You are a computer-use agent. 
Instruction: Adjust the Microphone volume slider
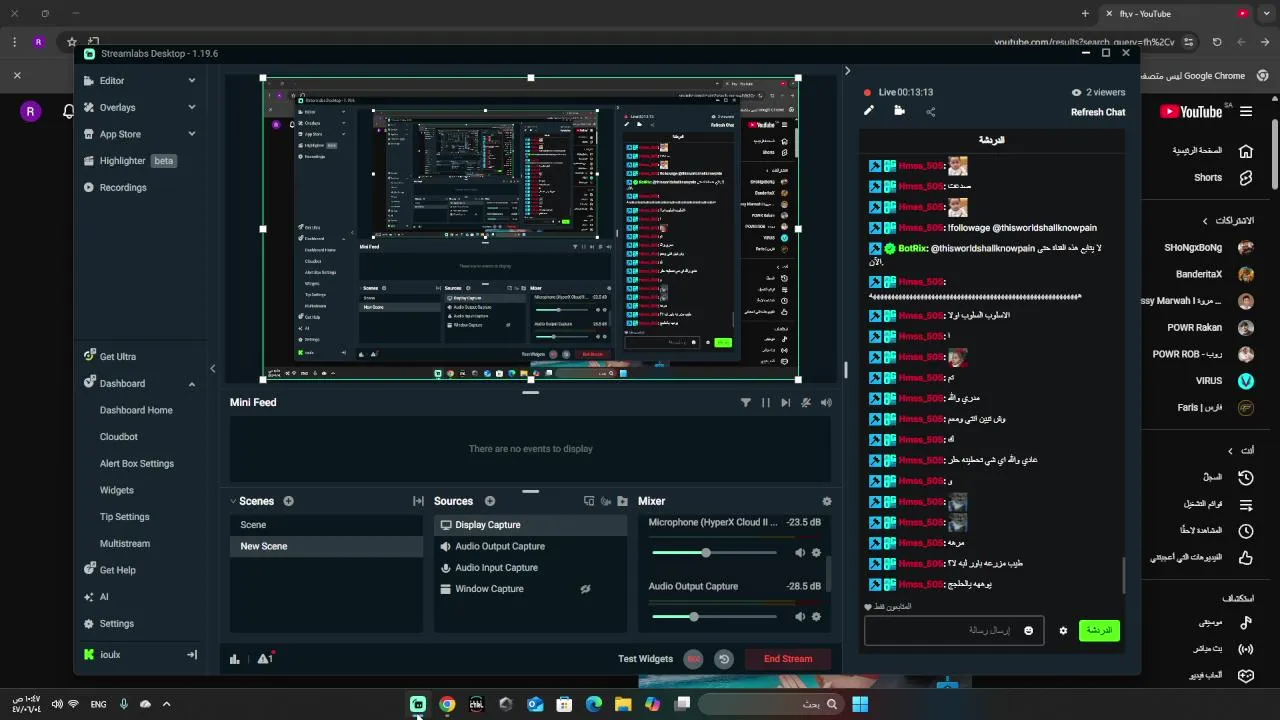click(714, 553)
